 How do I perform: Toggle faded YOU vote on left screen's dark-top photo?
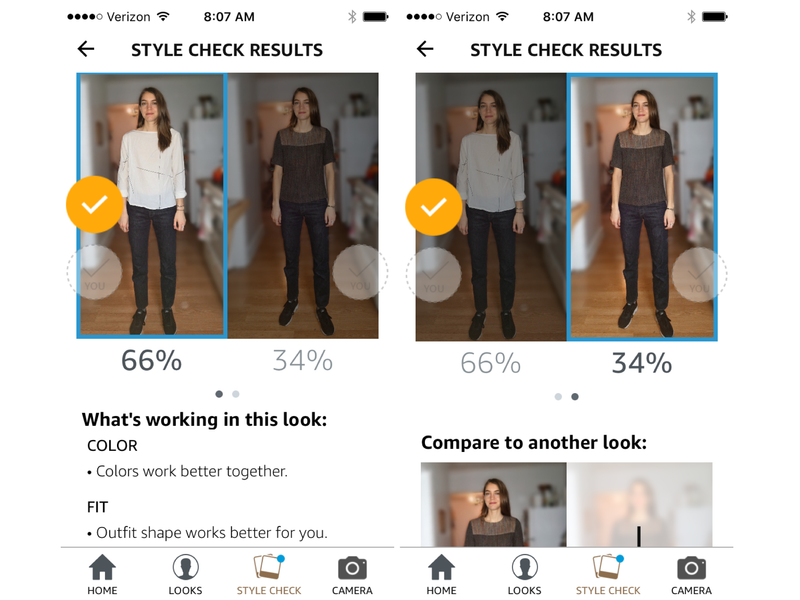click(360, 272)
